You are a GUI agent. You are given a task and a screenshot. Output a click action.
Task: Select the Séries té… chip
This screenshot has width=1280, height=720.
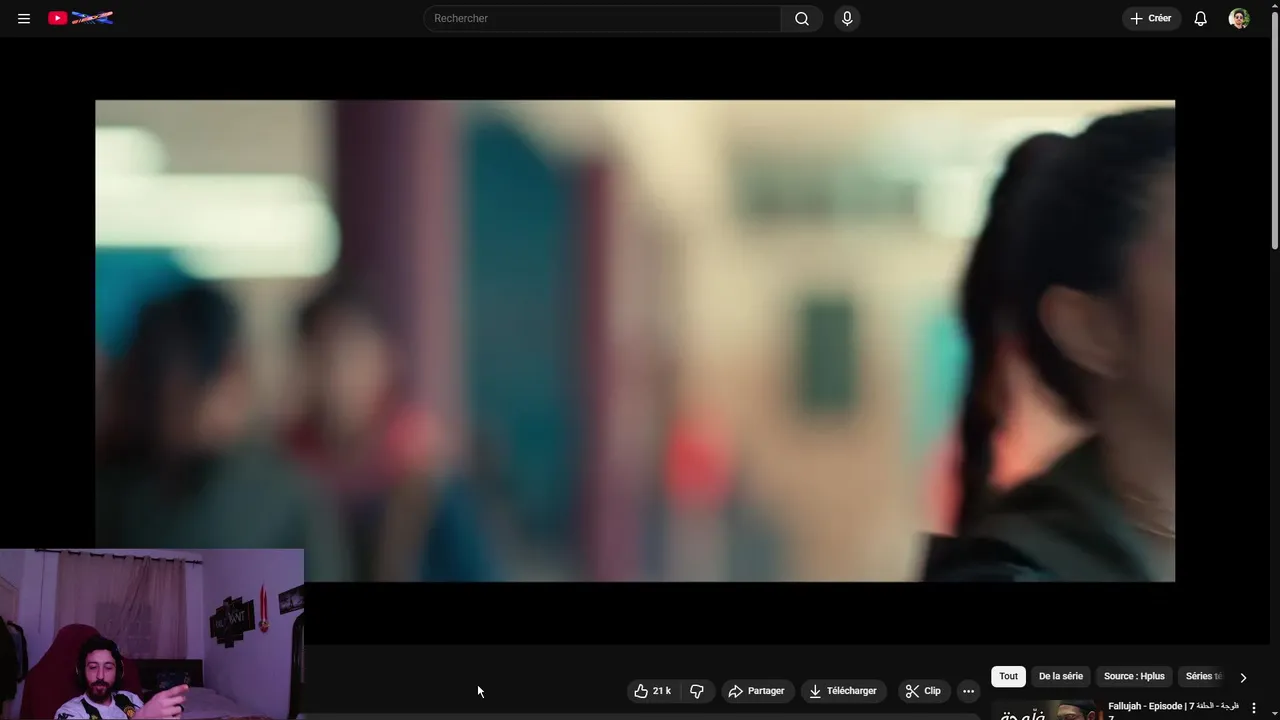click(1203, 676)
